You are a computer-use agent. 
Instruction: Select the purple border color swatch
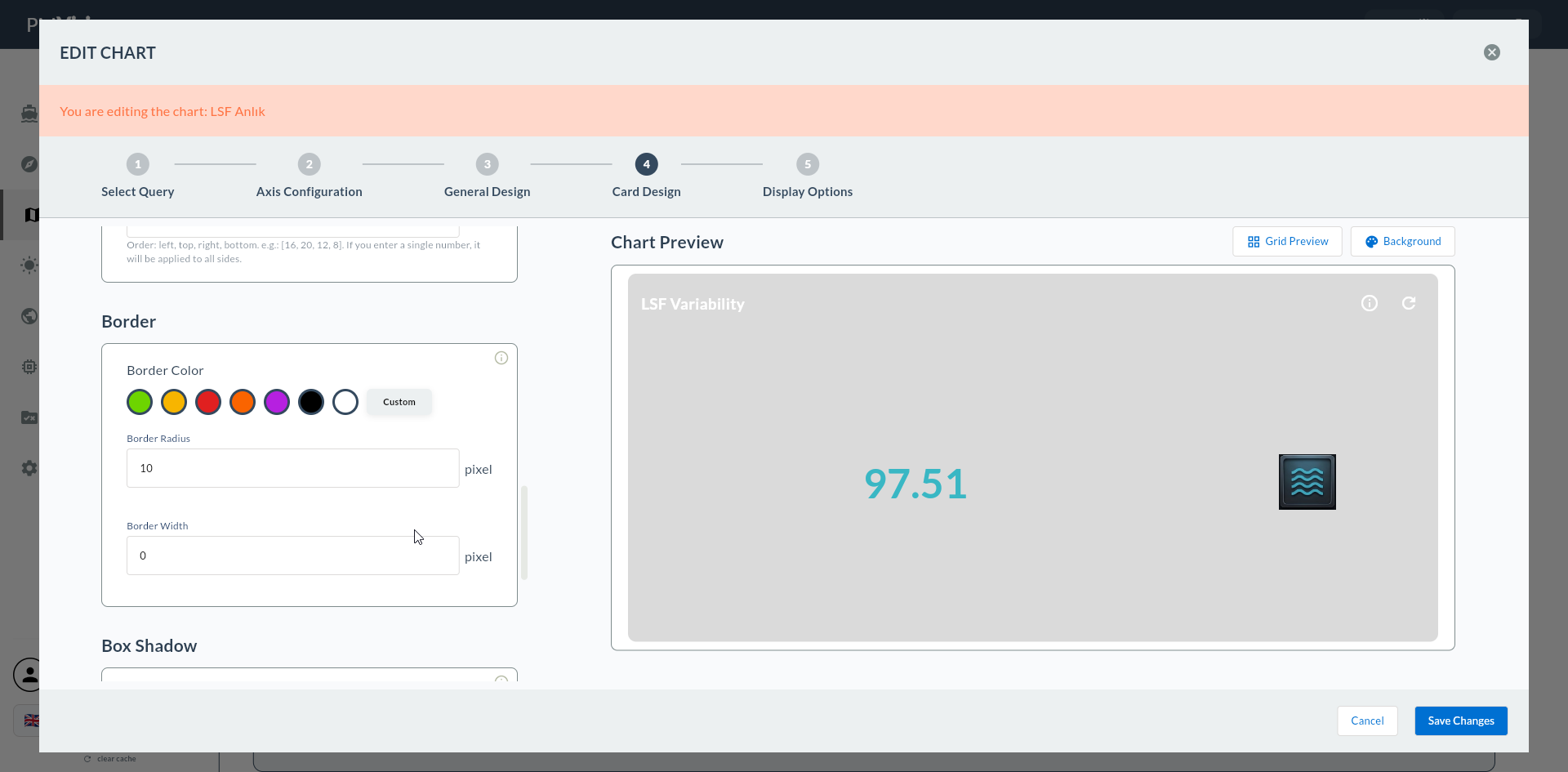tap(277, 402)
